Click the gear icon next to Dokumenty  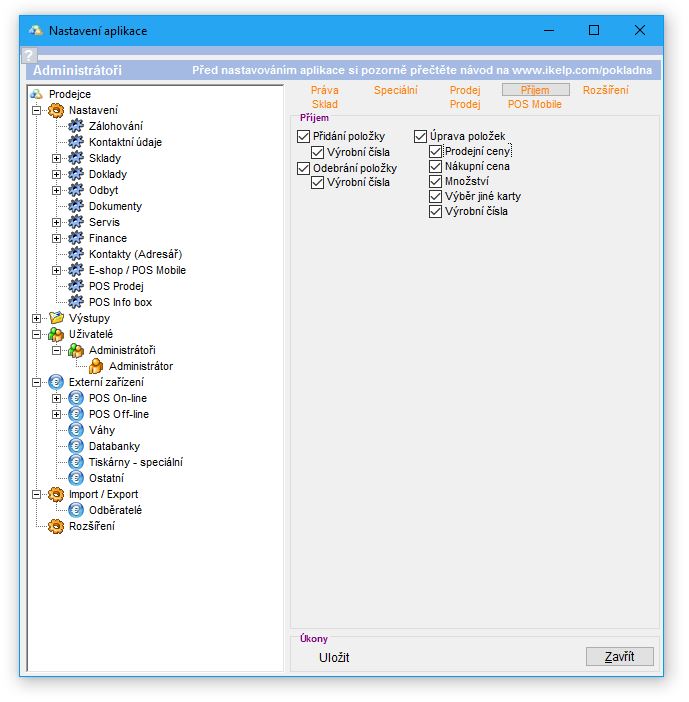(76, 206)
